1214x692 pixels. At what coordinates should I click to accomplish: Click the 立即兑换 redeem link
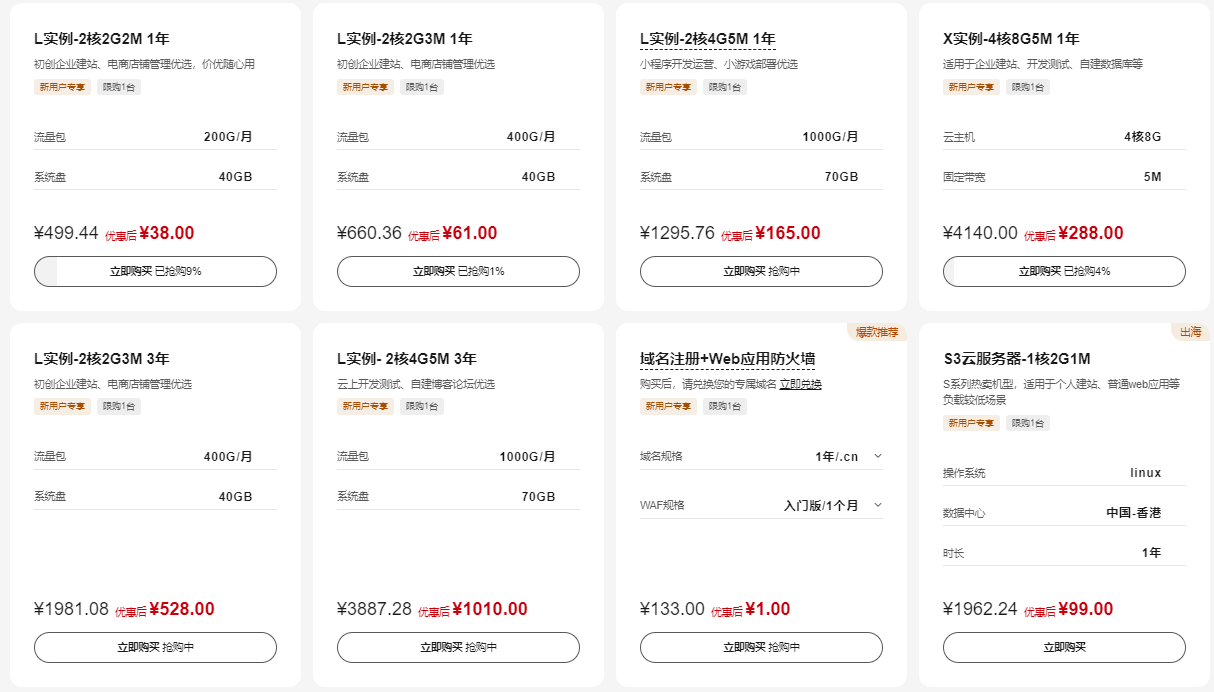(800, 384)
